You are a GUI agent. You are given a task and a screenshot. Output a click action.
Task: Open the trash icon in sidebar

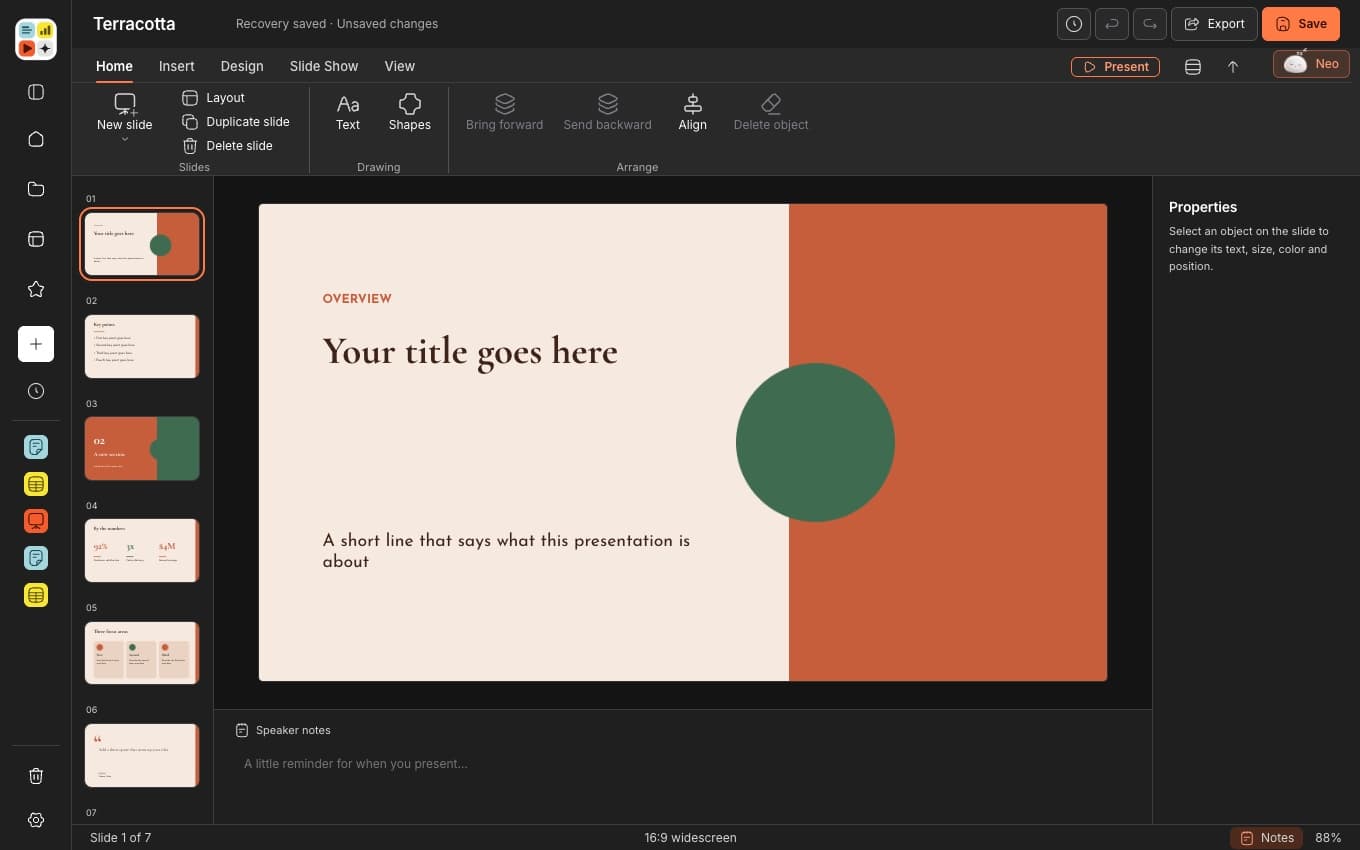[x=36, y=776]
